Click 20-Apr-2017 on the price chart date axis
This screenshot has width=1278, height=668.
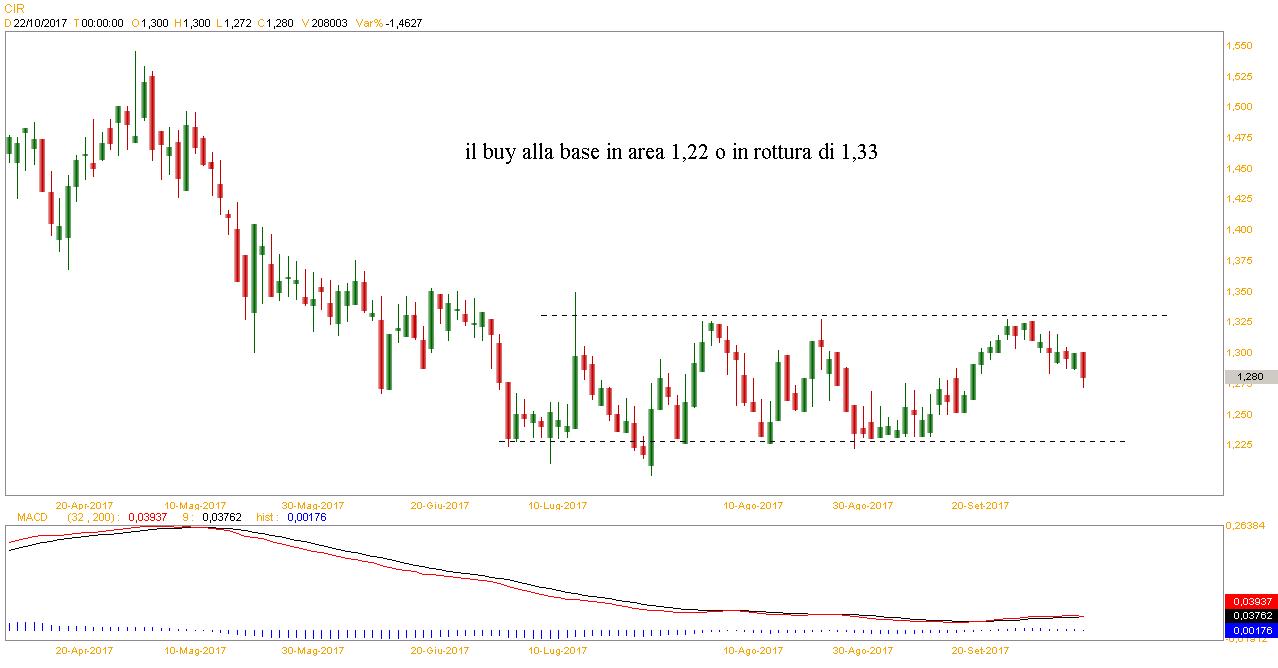click(84, 505)
